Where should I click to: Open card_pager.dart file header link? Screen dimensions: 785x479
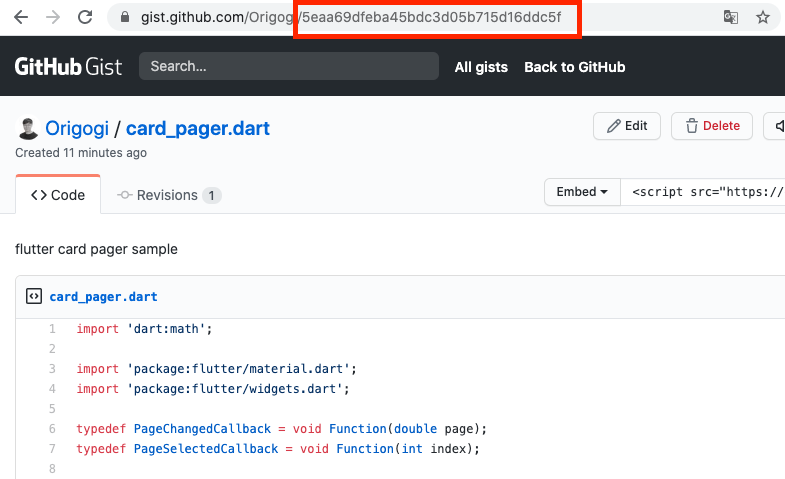click(x=103, y=297)
